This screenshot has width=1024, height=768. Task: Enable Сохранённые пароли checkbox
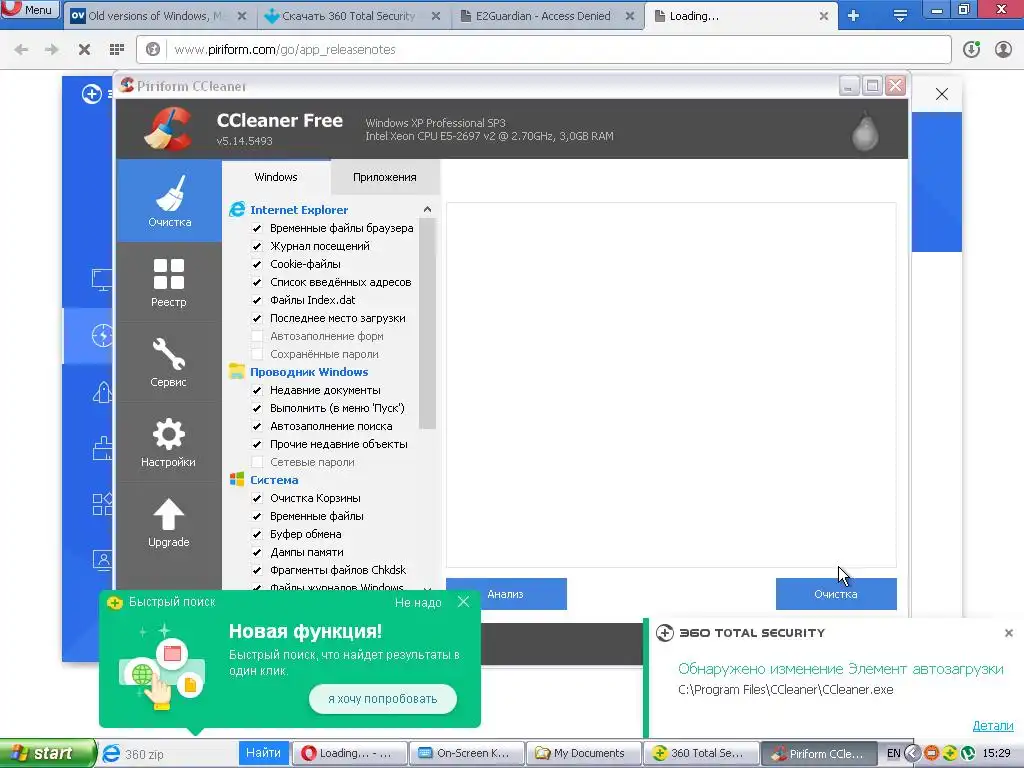click(x=257, y=354)
